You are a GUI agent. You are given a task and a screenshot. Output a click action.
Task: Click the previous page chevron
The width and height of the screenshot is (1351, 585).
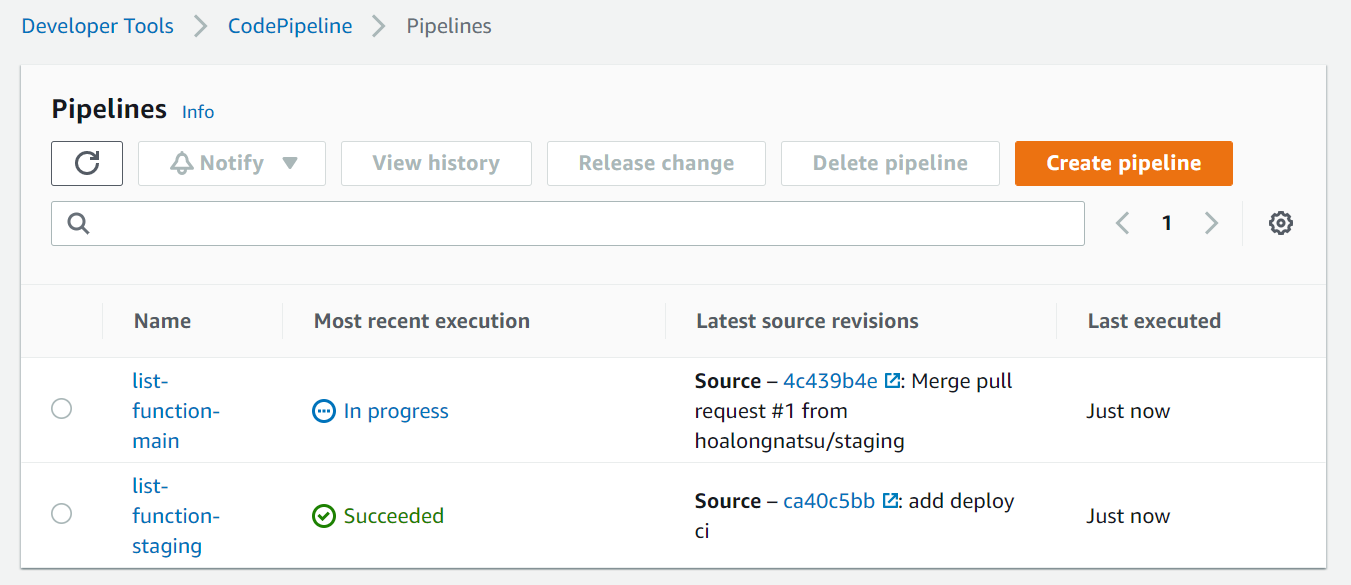1122,223
